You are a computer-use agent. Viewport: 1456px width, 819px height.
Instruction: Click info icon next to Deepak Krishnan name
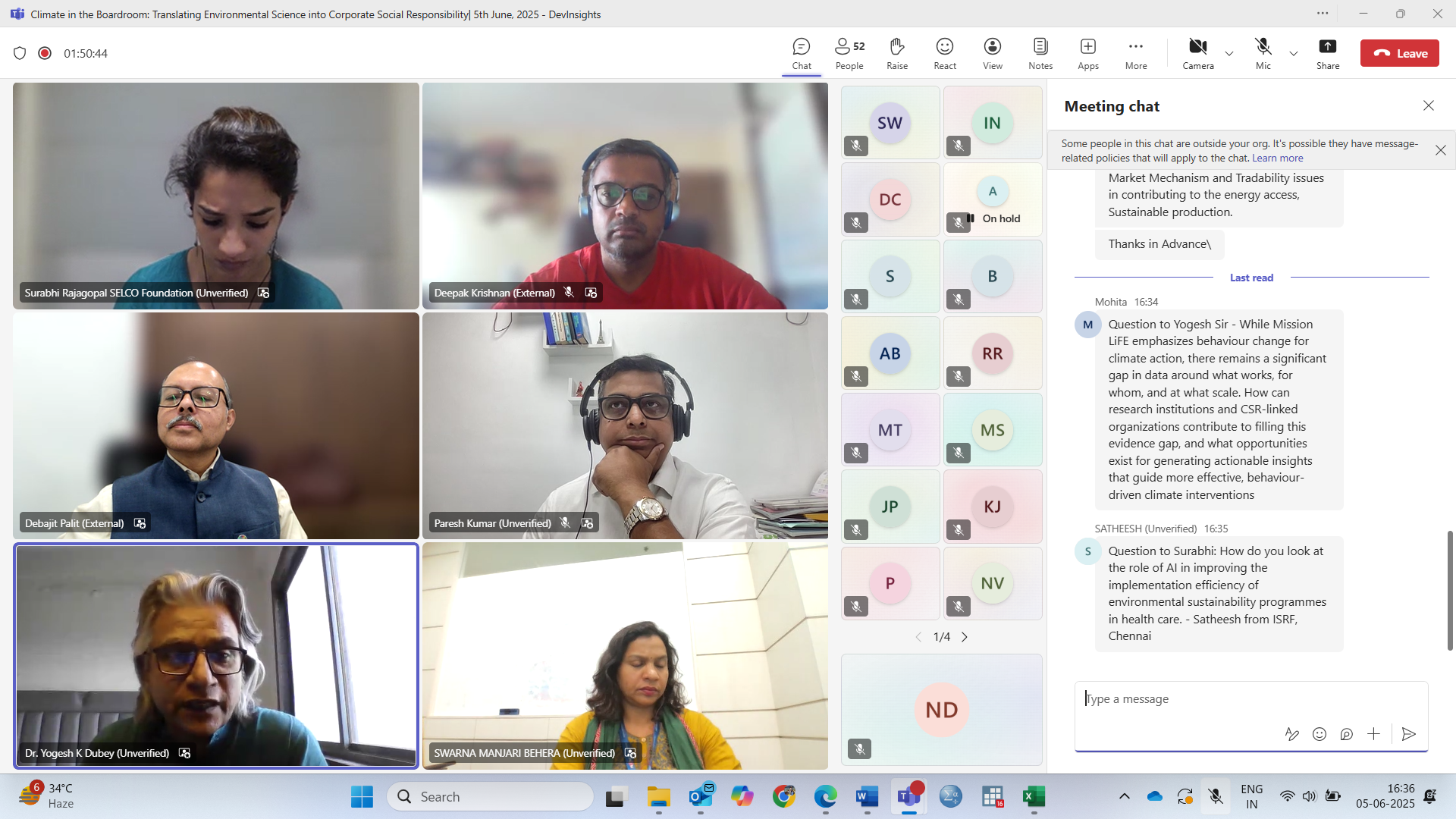[591, 293]
